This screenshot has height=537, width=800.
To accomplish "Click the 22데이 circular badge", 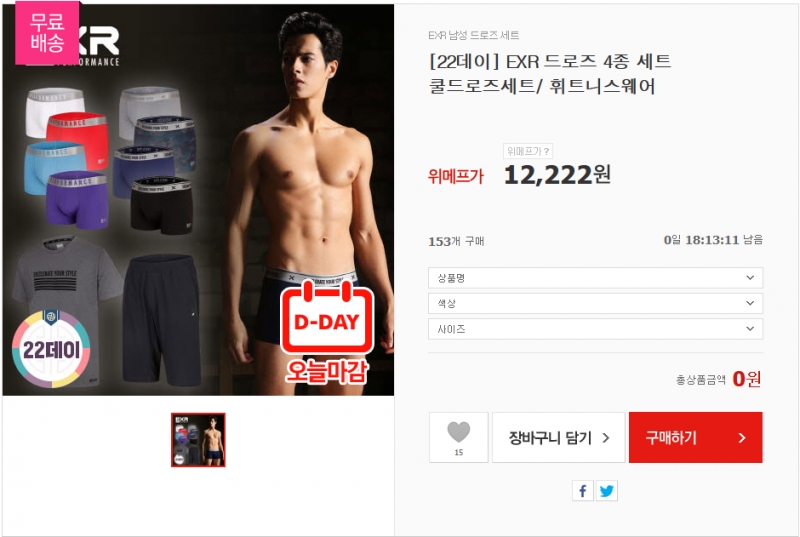I will pyautogui.click(x=51, y=349).
